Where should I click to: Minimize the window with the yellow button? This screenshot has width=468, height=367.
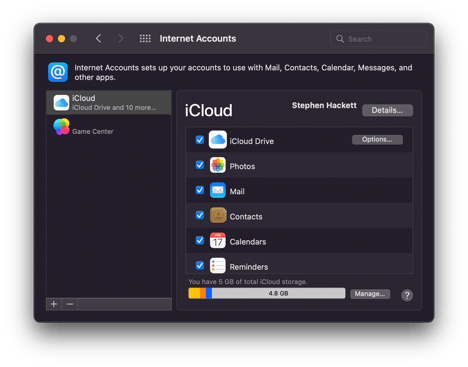[x=61, y=39]
